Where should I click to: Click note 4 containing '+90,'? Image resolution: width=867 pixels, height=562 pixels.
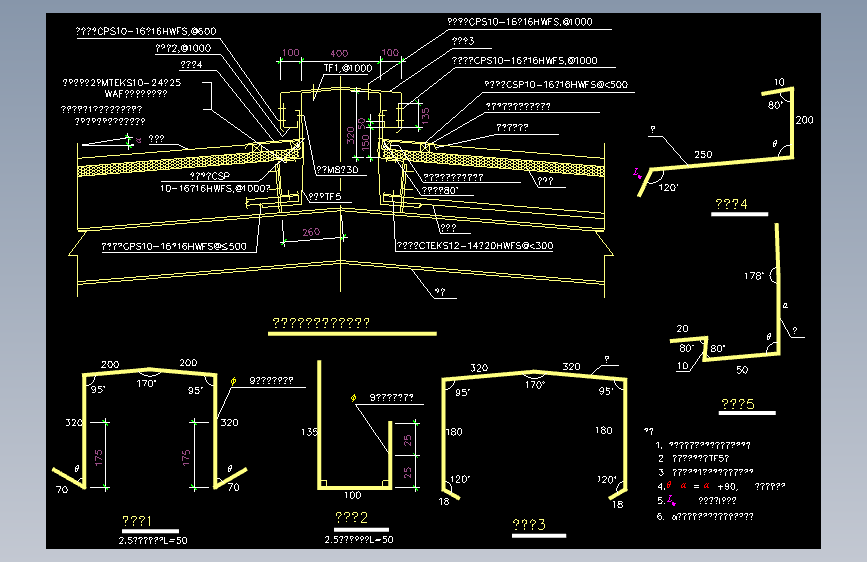721,486
